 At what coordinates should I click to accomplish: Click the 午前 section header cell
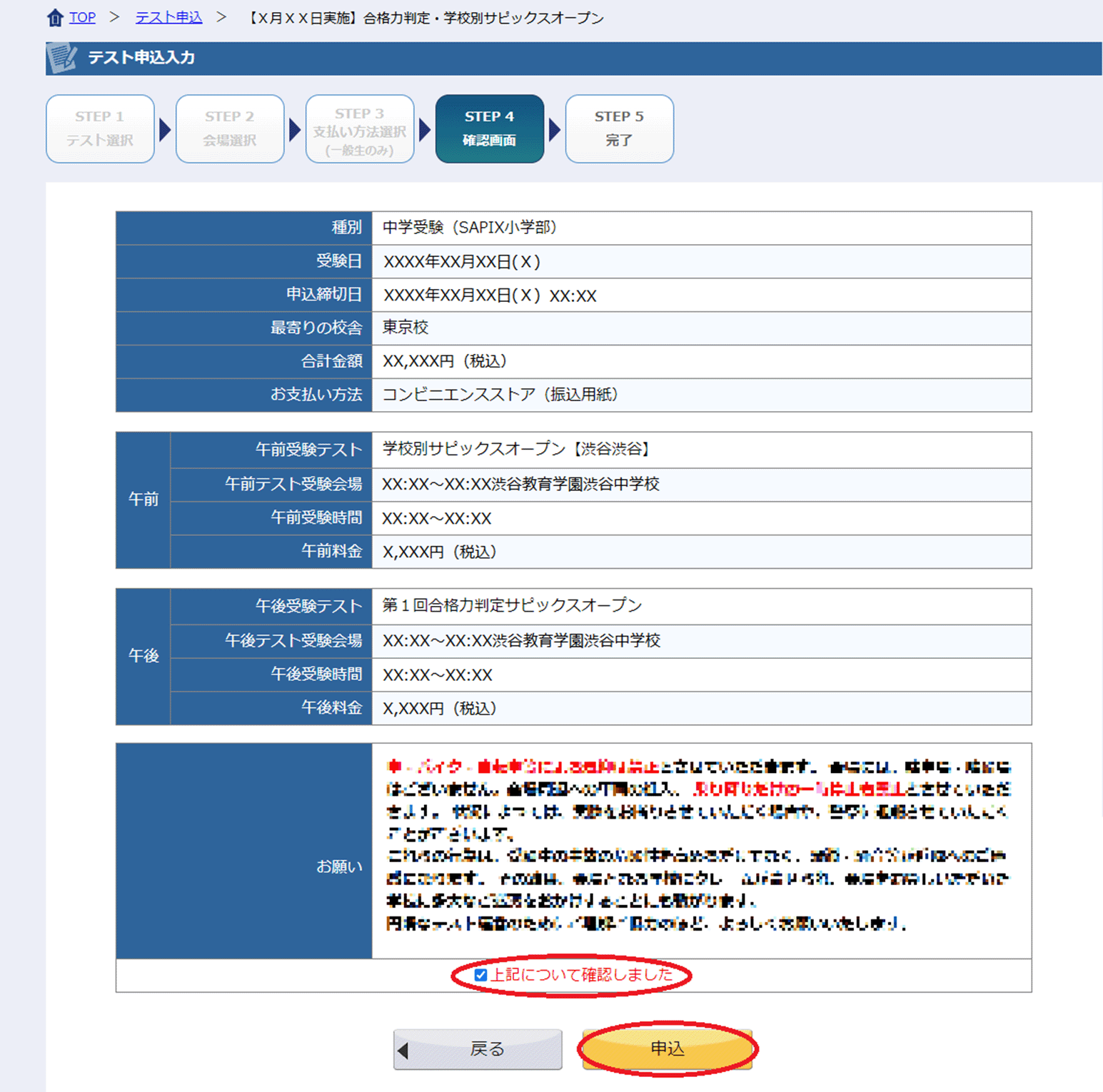[143, 500]
